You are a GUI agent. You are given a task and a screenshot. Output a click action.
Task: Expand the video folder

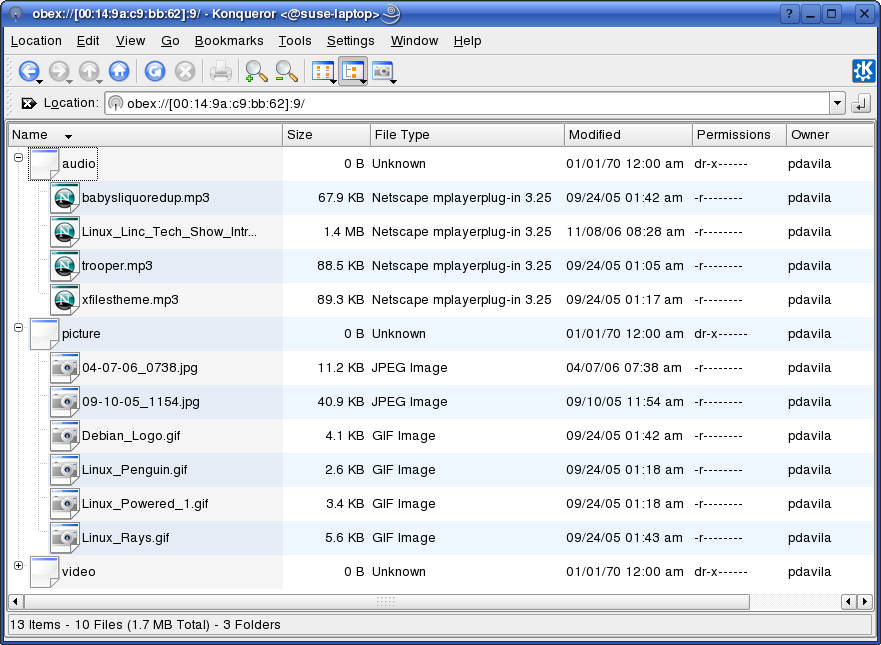pyautogui.click(x=18, y=565)
